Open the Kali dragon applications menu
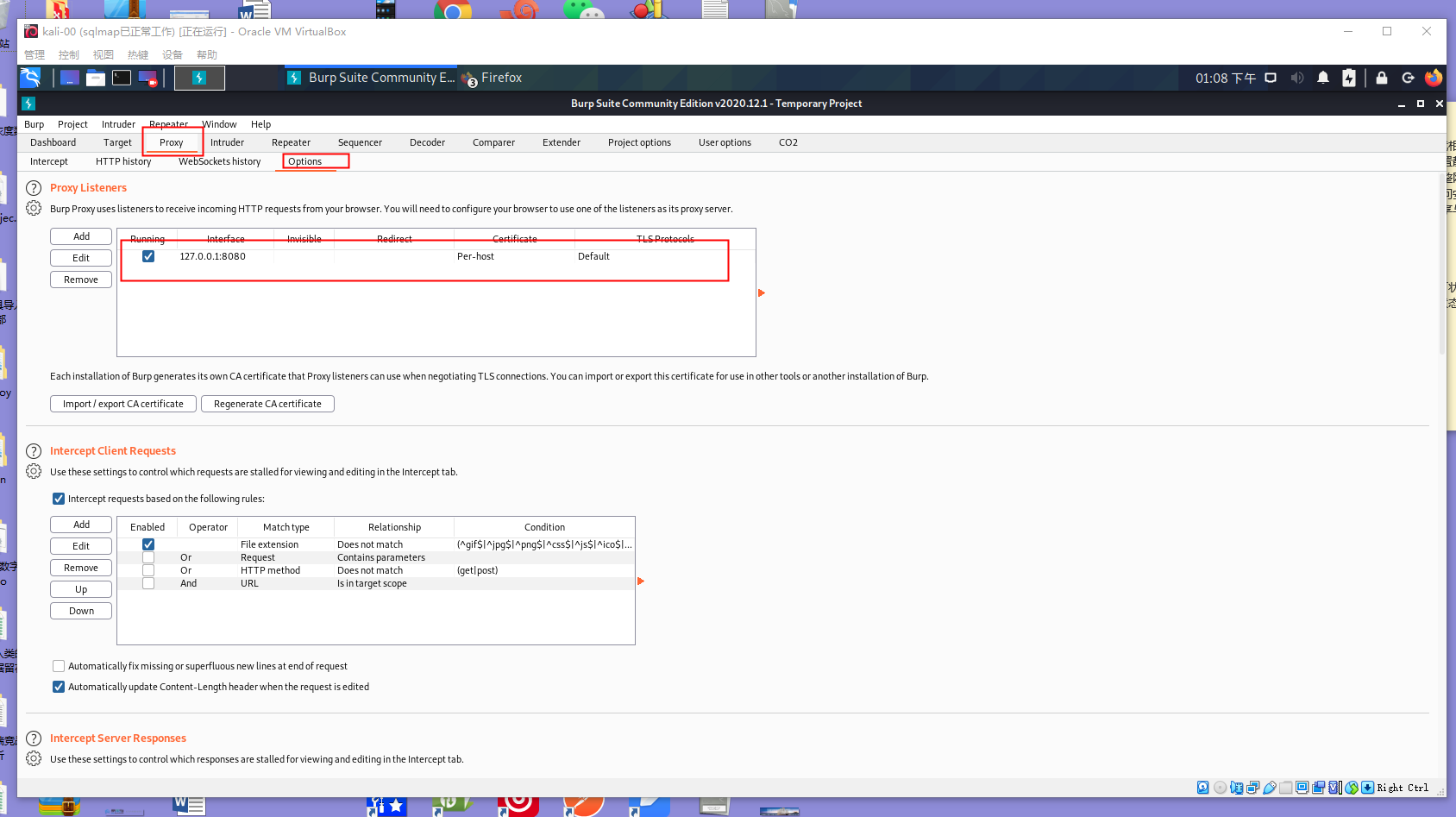This screenshot has height=817, width=1456. (x=31, y=78)
